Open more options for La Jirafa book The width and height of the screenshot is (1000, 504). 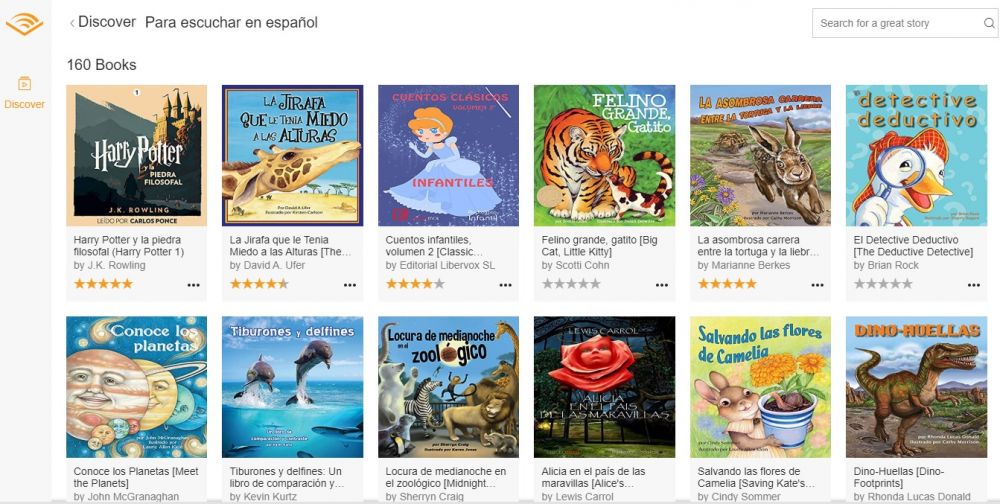click(x=349, y=285)
